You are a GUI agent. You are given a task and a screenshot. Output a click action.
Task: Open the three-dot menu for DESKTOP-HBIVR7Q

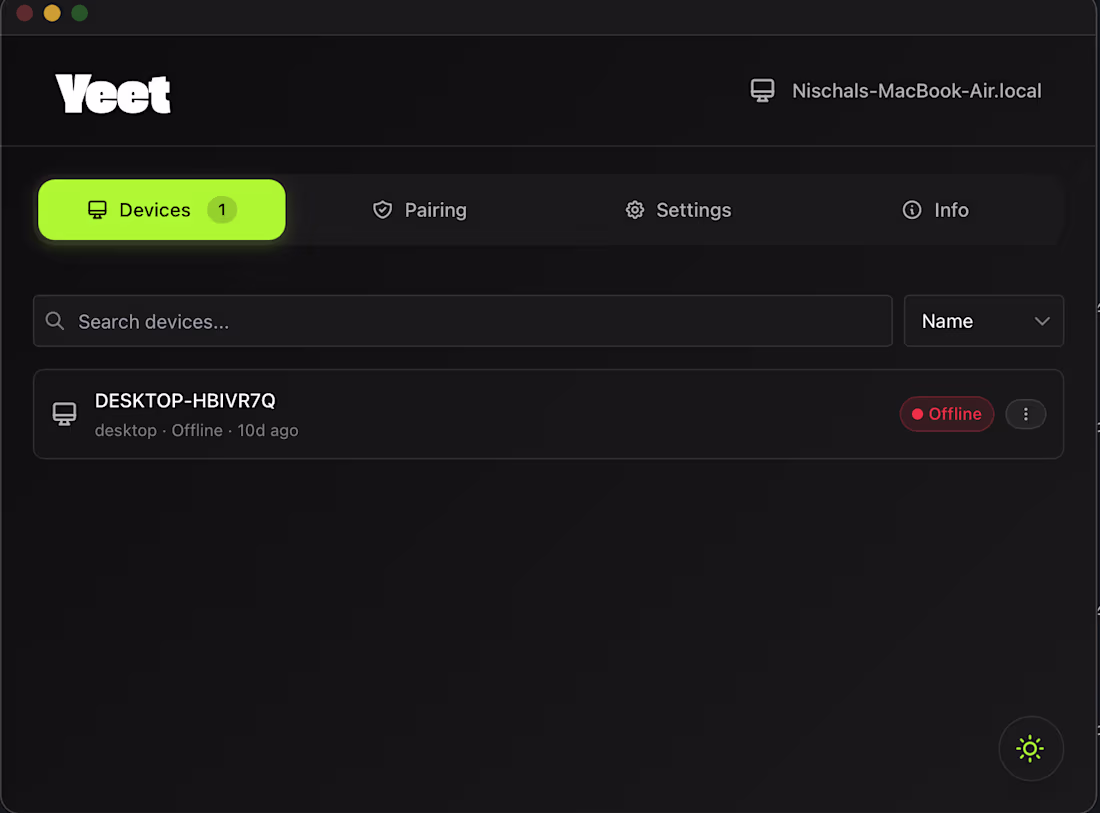click(1025, 414)
